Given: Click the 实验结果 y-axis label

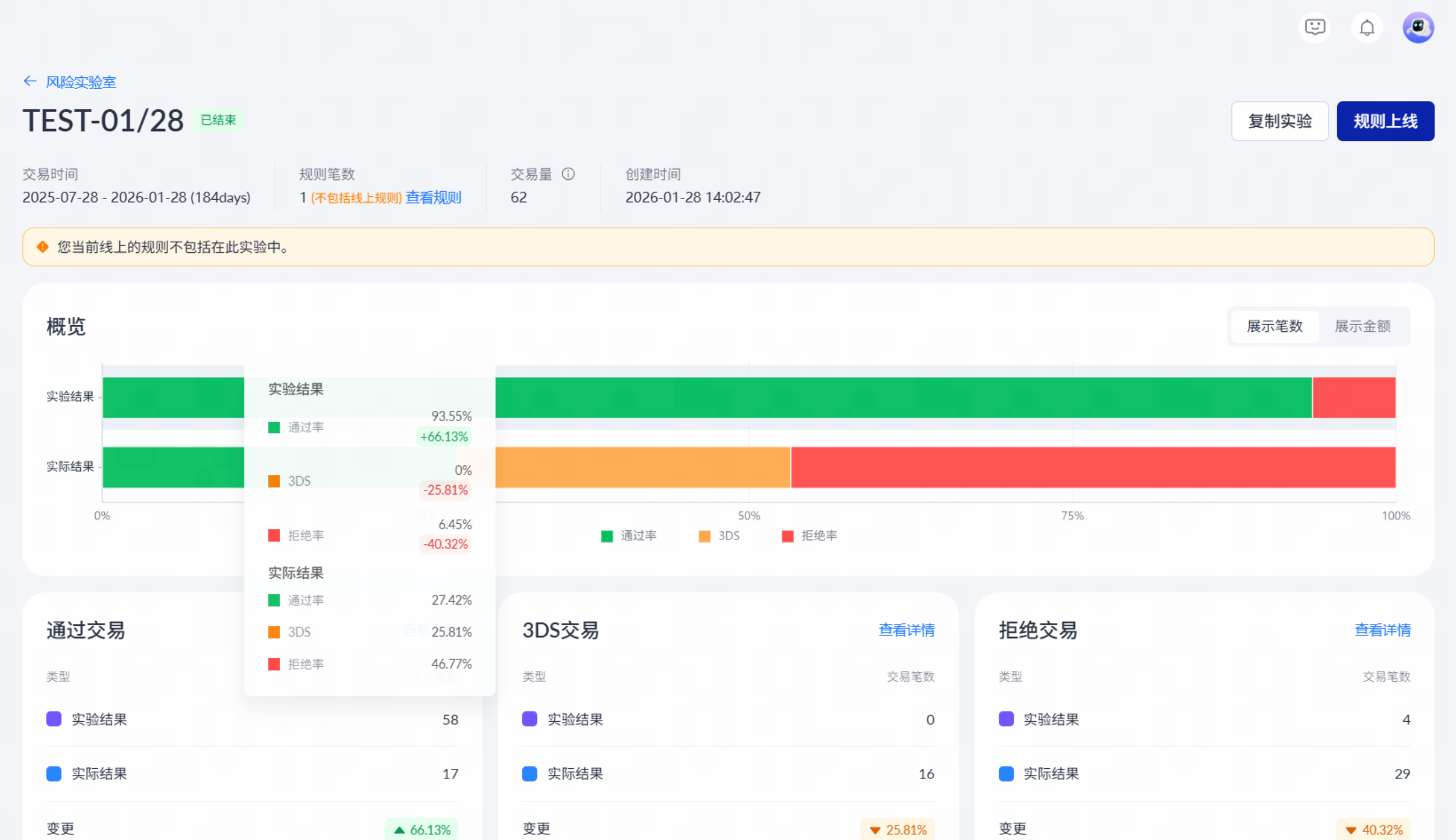Looking at the screenshot, I should pyautogui.click(x=69, y=396).
